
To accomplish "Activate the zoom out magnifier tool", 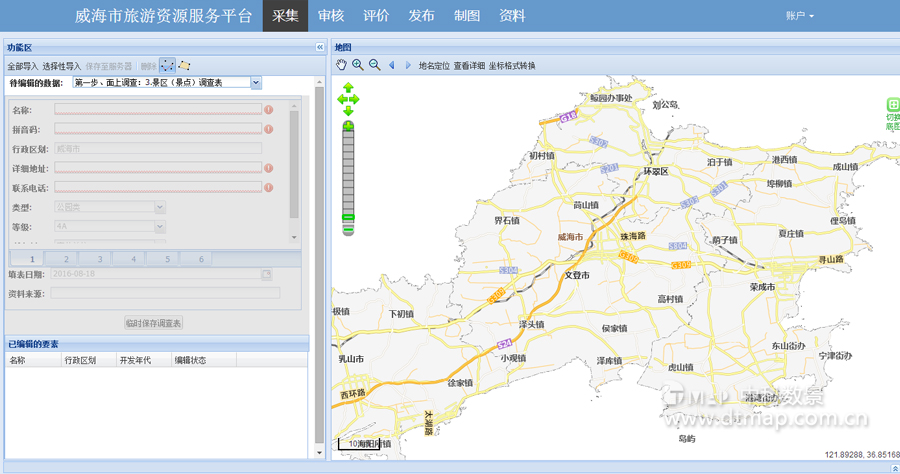I will click(x=374, y=65).
